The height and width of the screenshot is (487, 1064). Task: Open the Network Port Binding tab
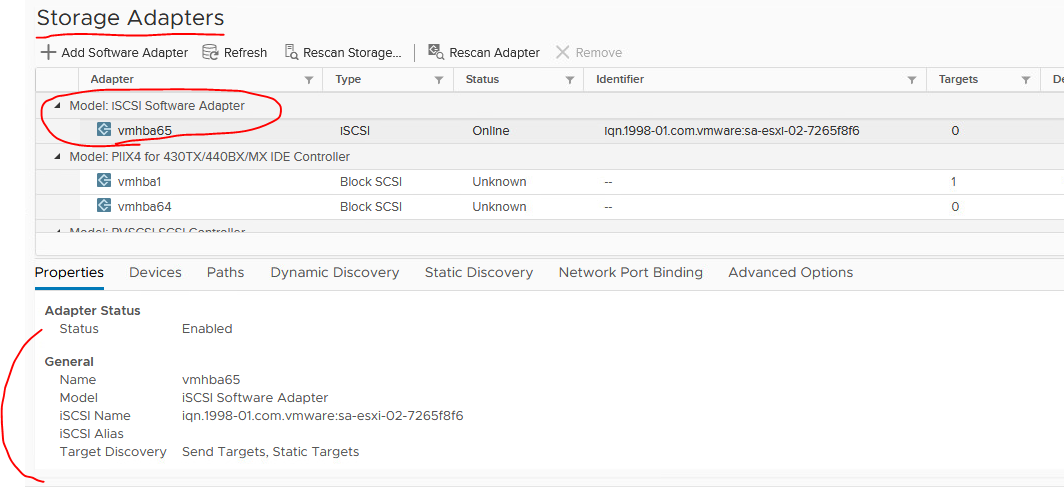[x=630, y=273]
